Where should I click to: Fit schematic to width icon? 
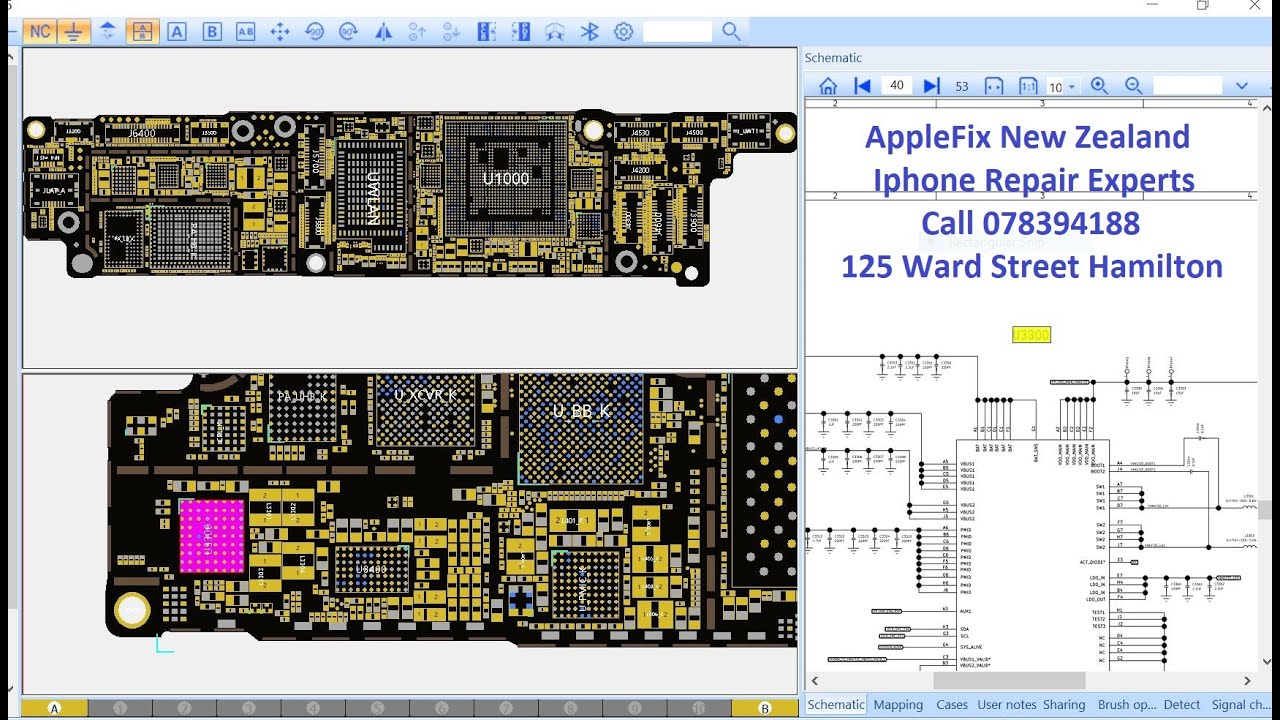tap(994, 86)
